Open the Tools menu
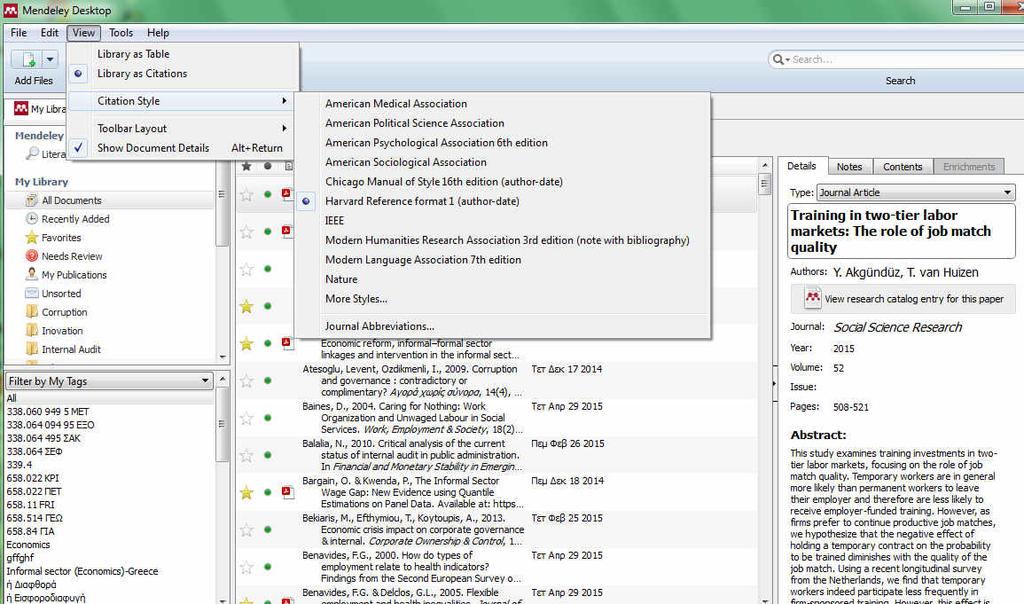 click(x=121, y=33)
